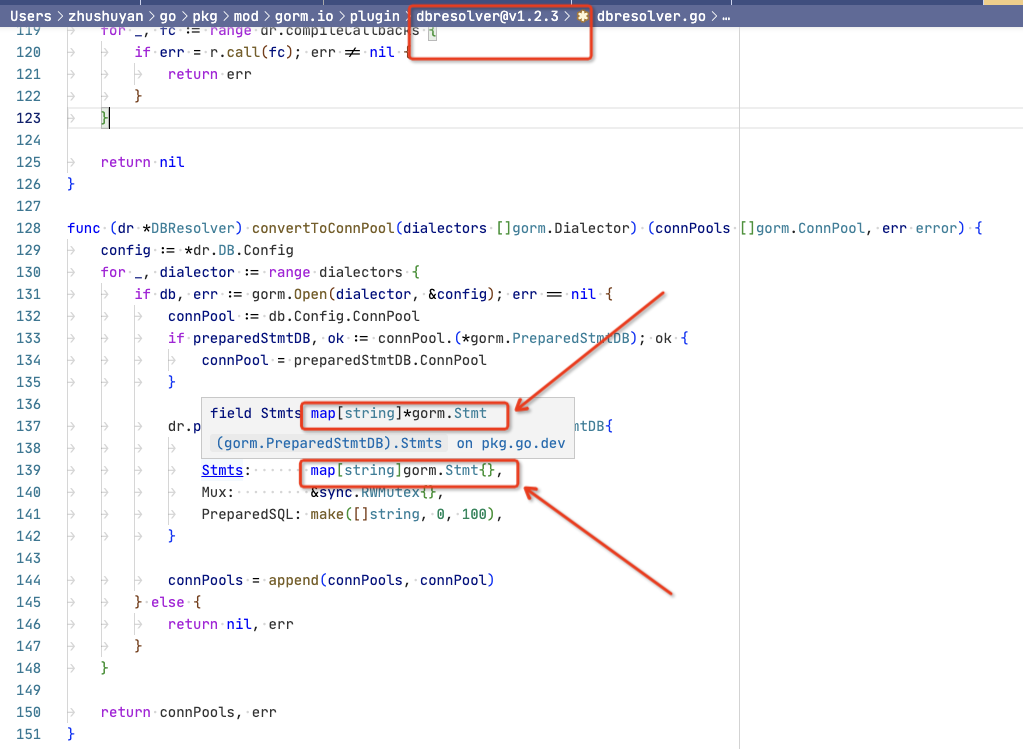1023x749 pixels.
Task: Click line number 128 in the gutter
Action: pyautogui.click(x=27, y=228)
